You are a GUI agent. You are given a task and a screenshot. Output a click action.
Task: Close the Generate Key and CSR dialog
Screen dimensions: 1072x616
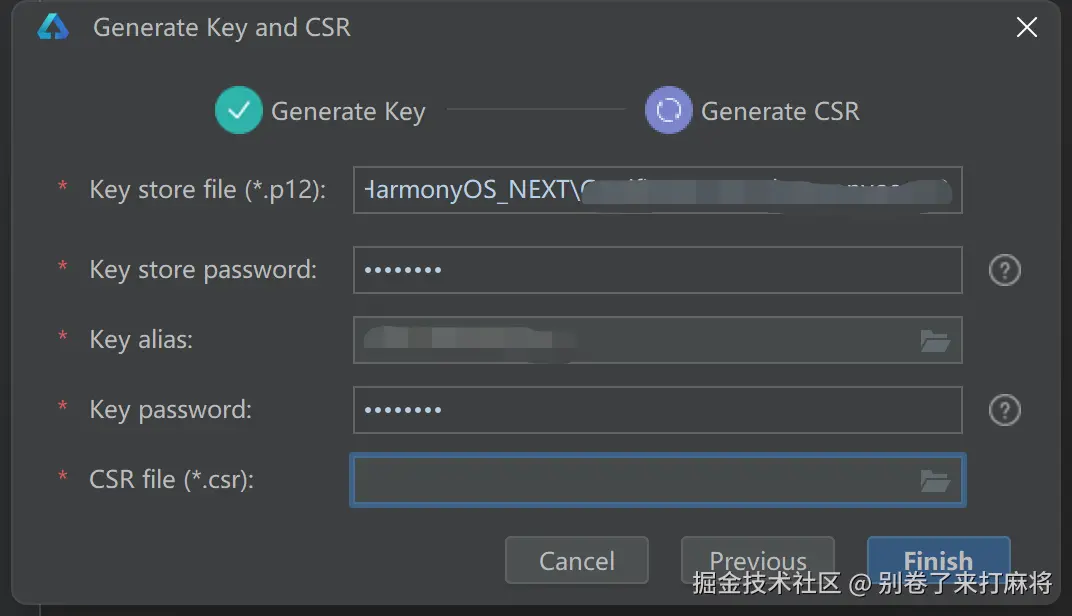(1026, 27)
